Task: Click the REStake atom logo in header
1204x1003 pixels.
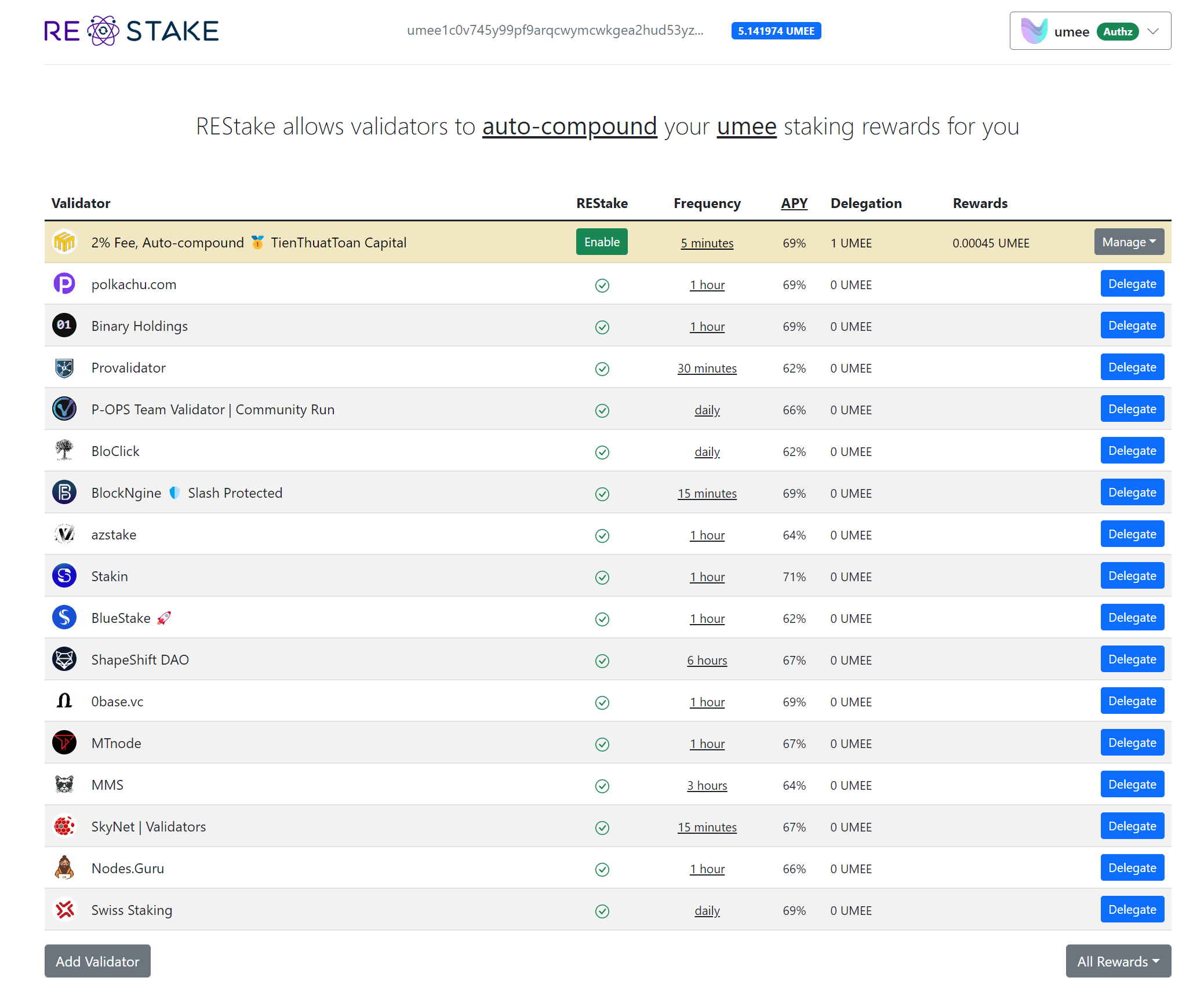Action: click(x=103, y=31)
